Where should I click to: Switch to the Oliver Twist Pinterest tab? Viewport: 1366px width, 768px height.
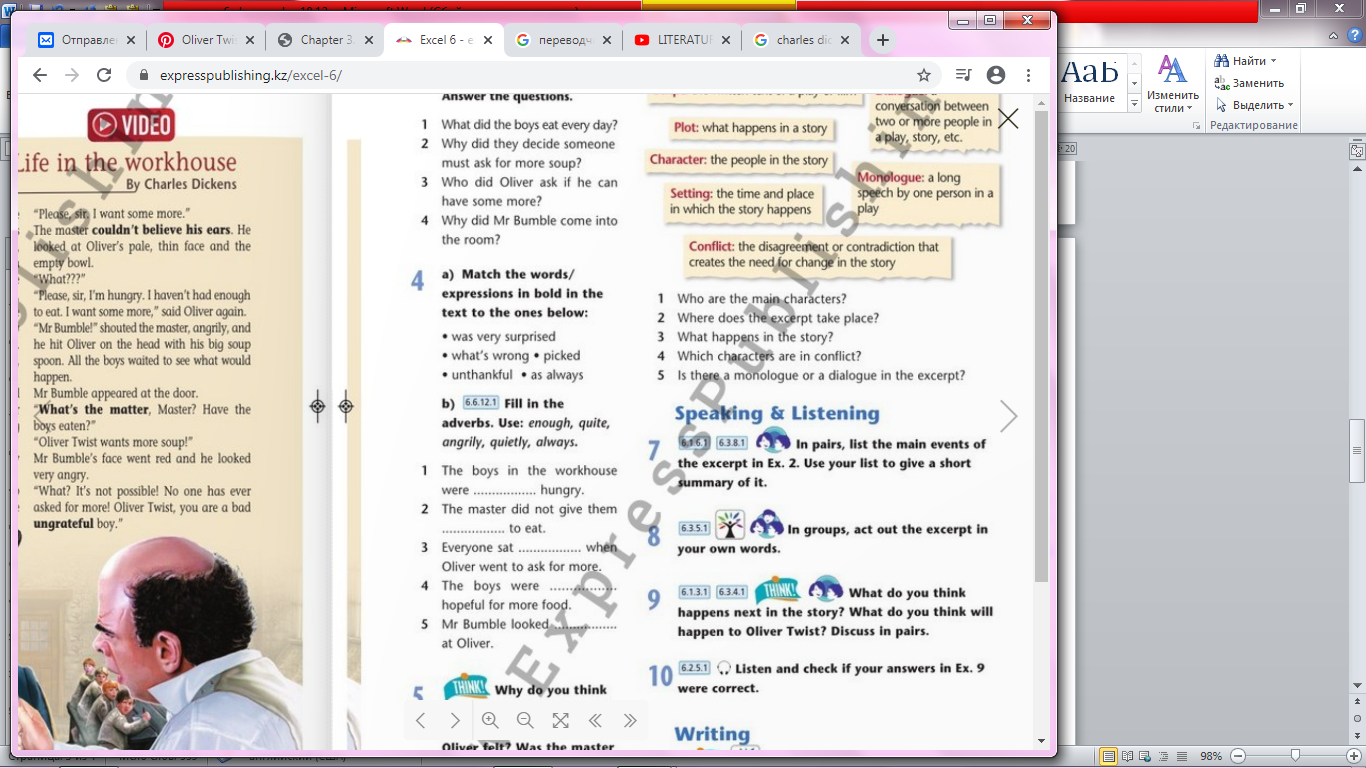click(x=205, y=40)
